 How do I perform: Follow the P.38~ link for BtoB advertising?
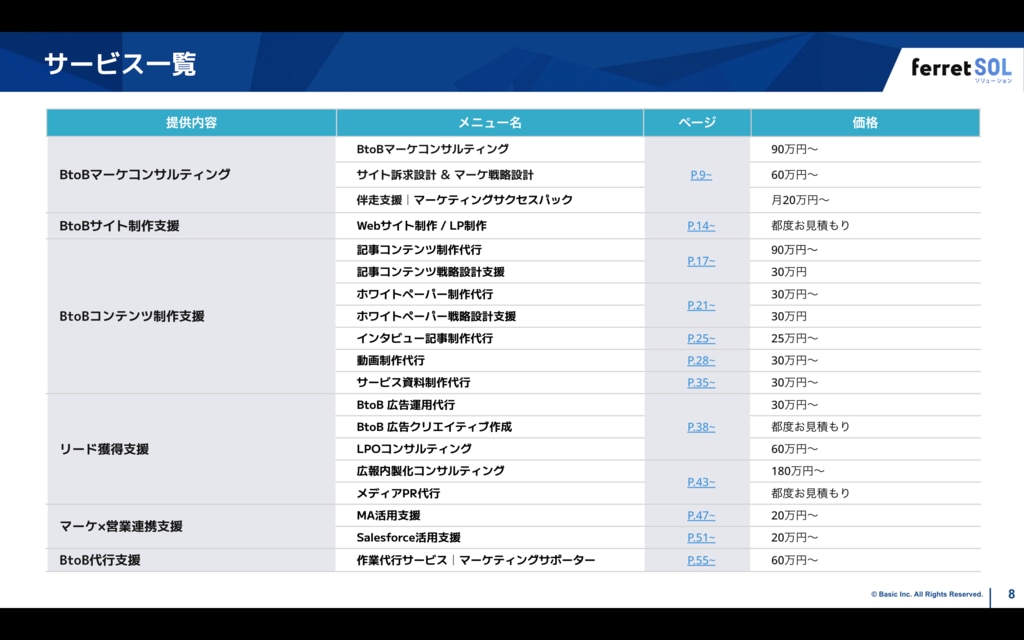click(701, 427)
